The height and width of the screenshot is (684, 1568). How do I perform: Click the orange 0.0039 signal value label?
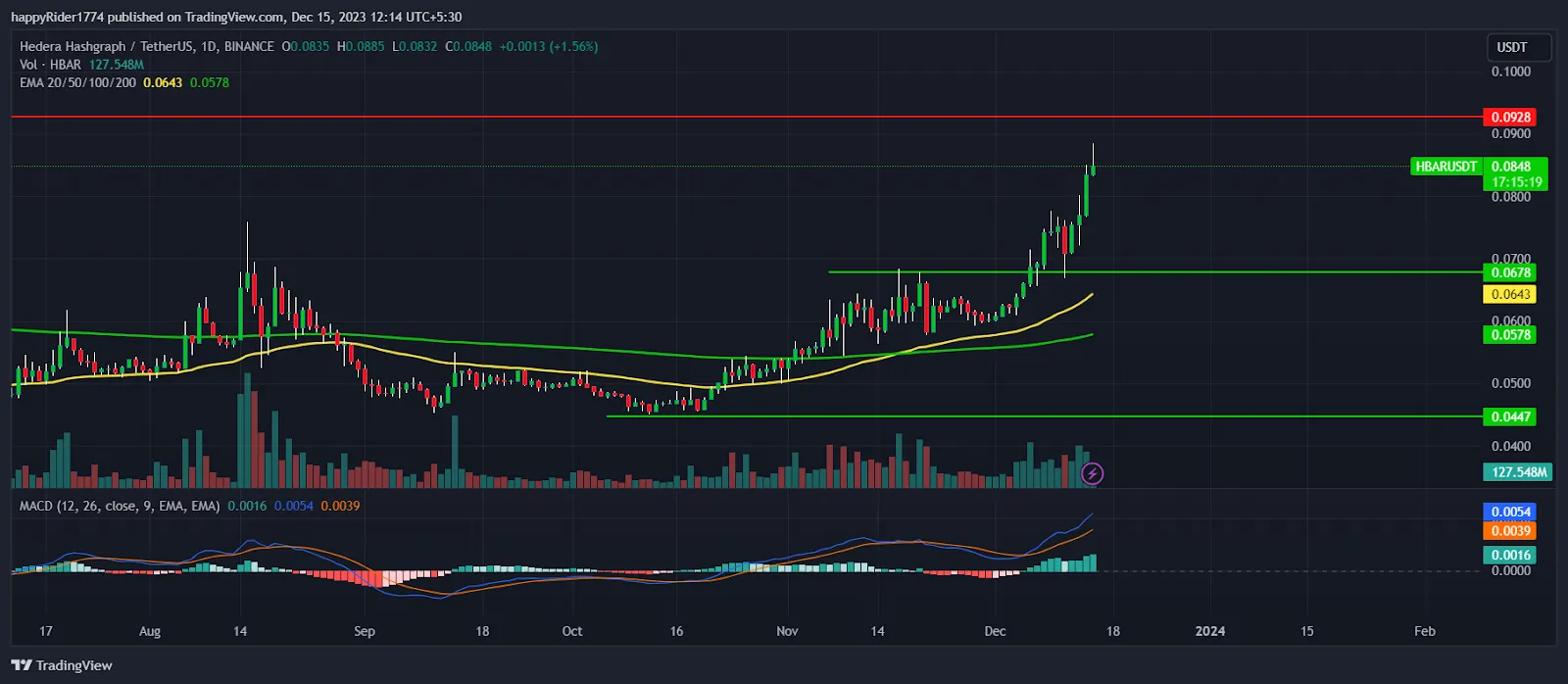pyautogui.click(x=1509, y=531)
